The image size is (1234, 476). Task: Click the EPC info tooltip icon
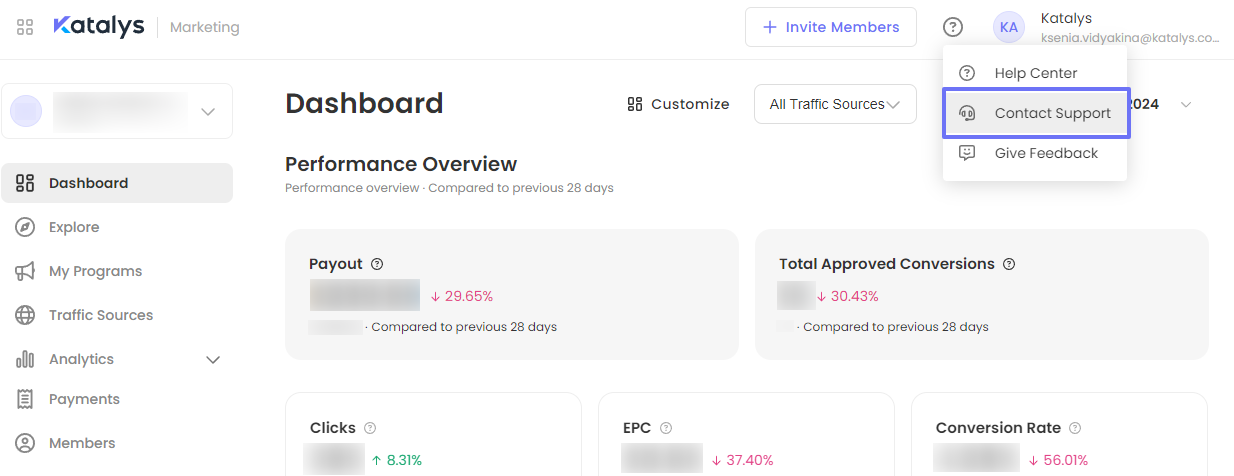click(x=666, y=428)
